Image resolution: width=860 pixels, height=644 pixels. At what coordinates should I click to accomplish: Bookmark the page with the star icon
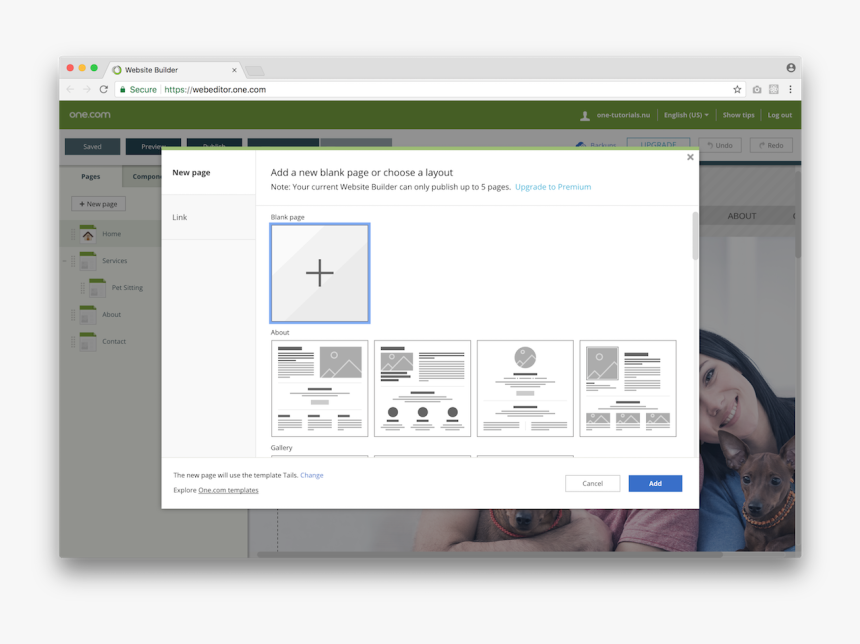pyautogui.click(x=737, y=89)
